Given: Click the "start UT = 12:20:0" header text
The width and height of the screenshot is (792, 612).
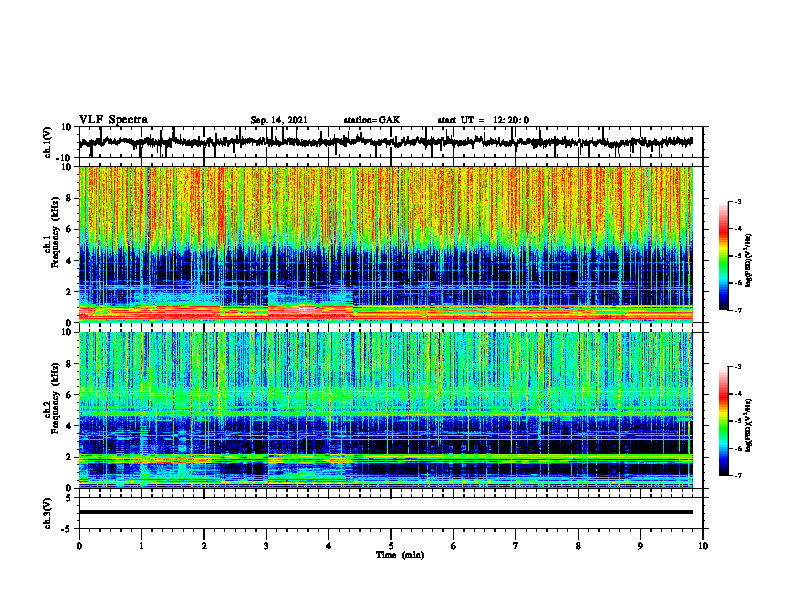Looking at the screenshot, I should 483,120.
